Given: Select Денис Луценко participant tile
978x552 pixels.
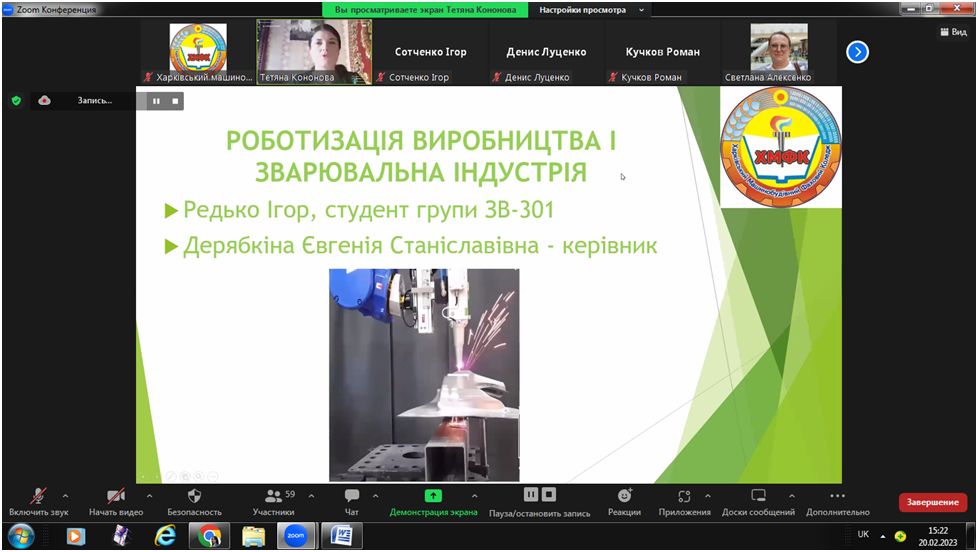Looking at the screenshot, I should pyautogui.click(x=546, y=52).
